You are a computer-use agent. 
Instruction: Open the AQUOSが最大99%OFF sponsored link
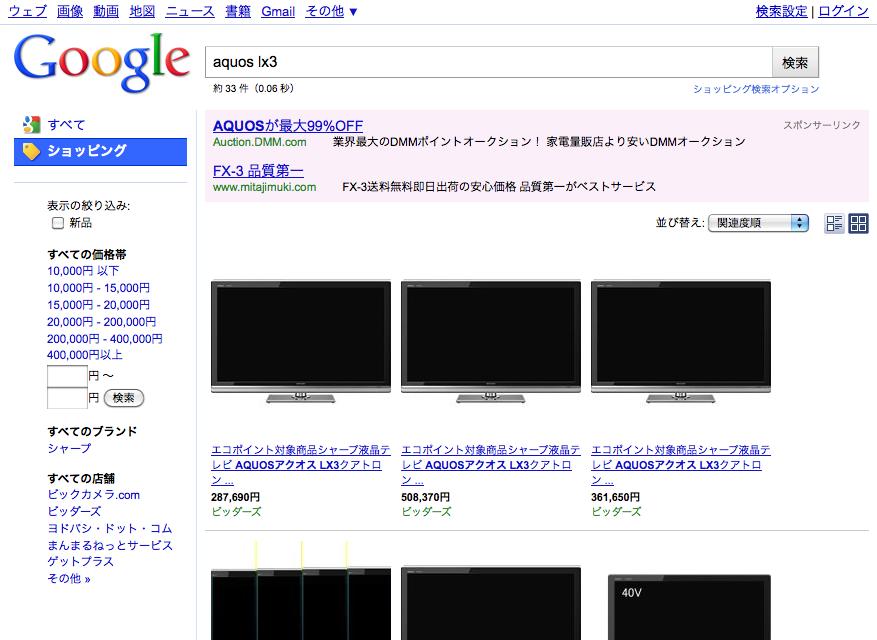[x=288, y=126]
